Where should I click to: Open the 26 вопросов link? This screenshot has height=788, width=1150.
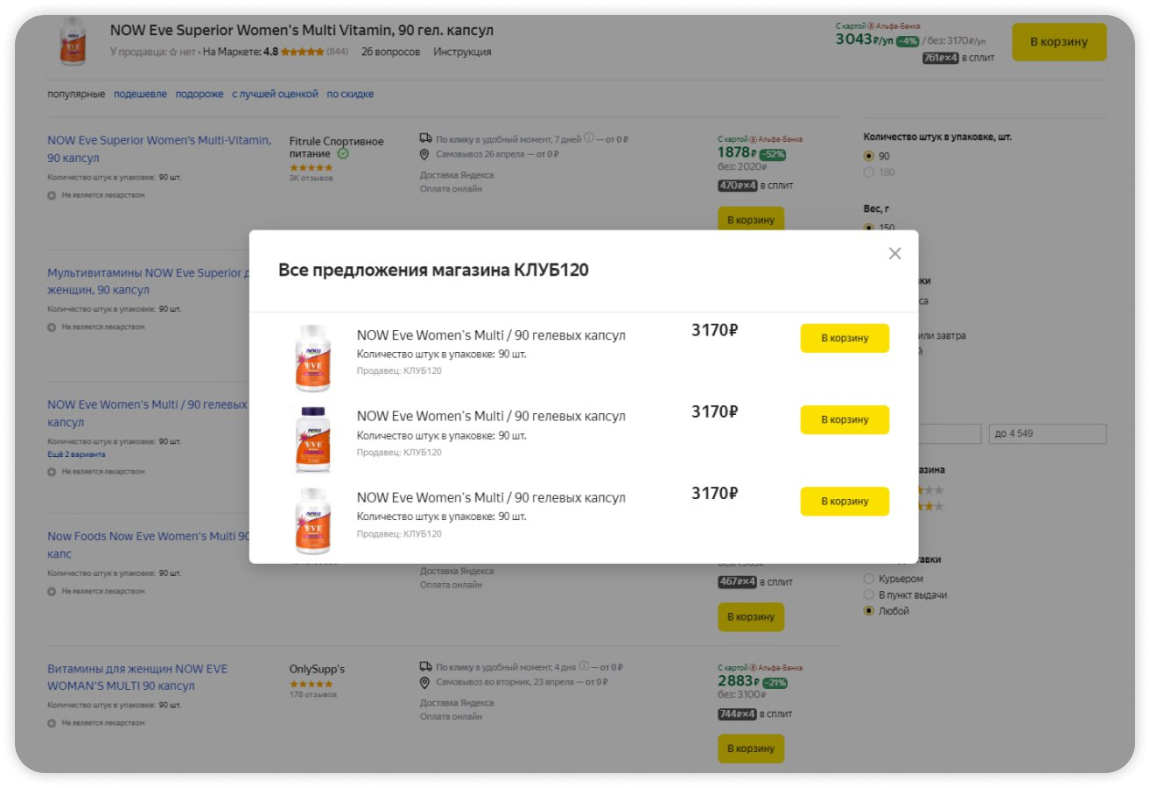click(x=390, y=52)
